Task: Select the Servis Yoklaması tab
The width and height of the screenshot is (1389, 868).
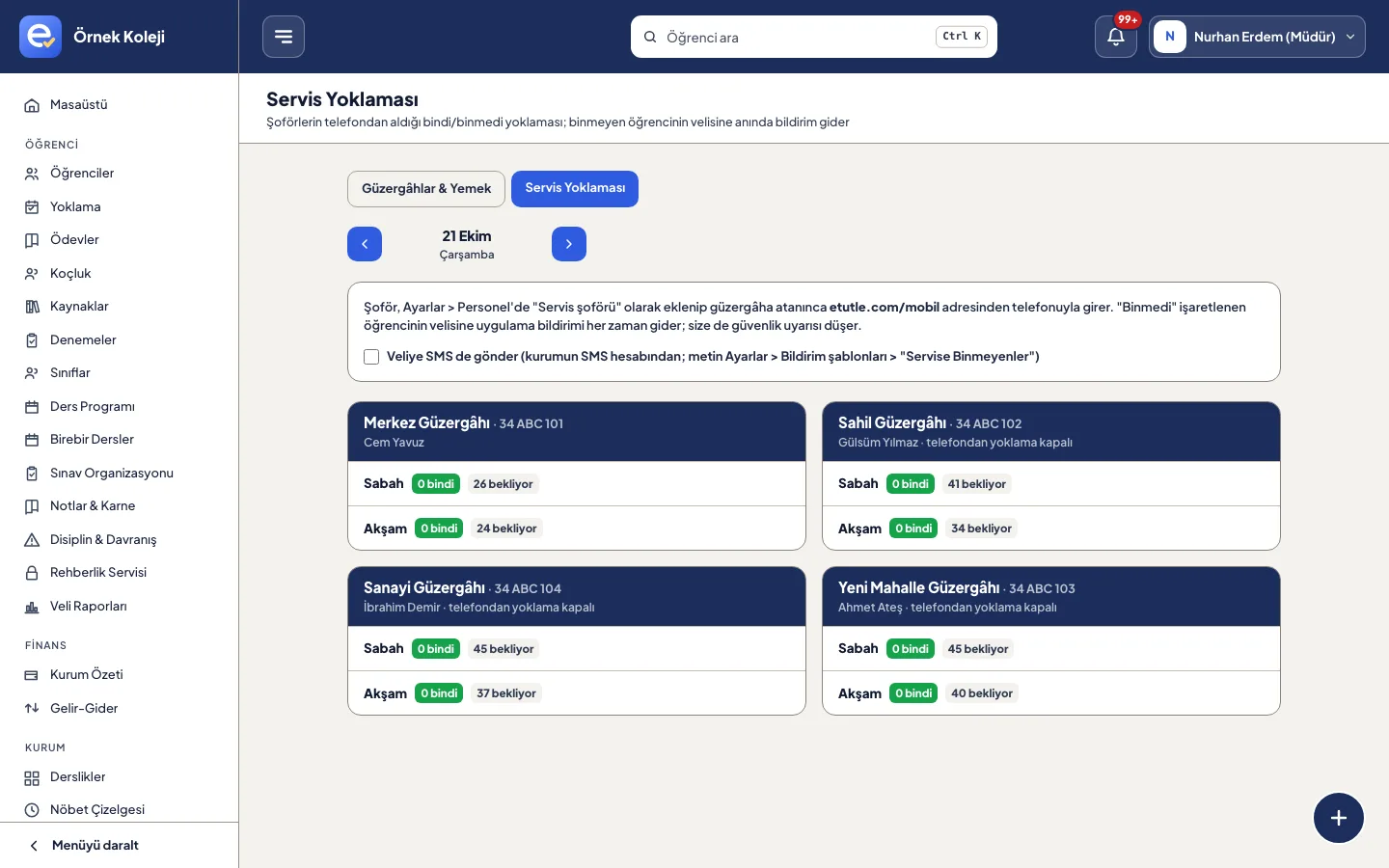Action: click(x=575, y=189)
